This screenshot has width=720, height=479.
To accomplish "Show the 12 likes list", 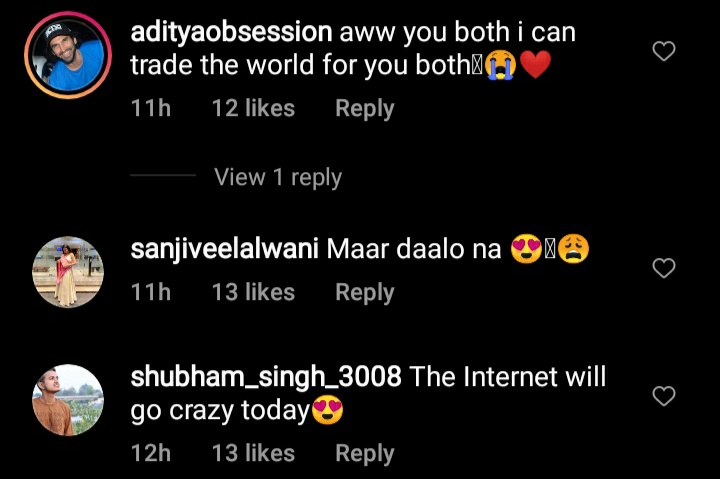I will [x=253, y=109].
